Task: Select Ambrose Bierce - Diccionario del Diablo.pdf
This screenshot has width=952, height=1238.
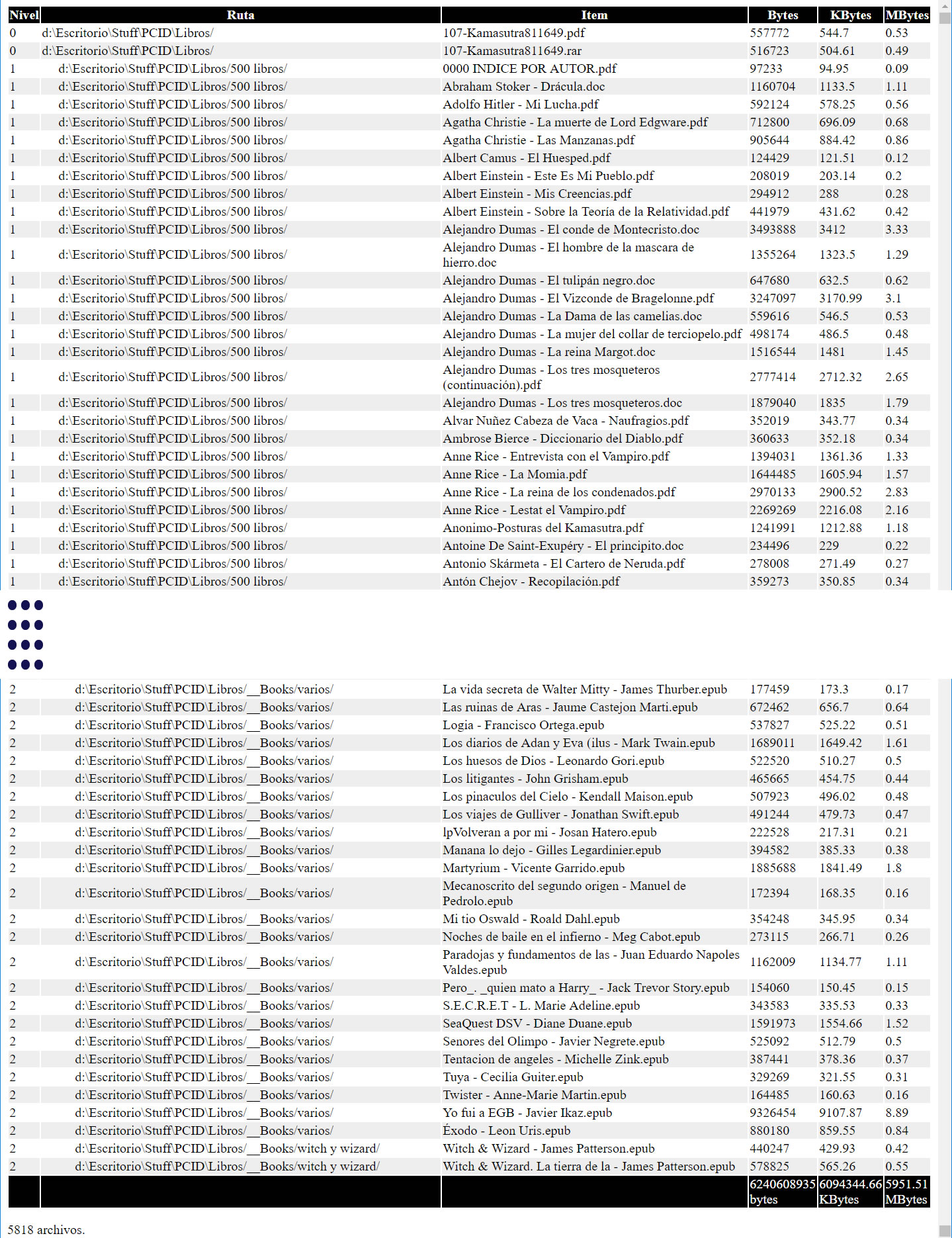Action: point(563,439)
